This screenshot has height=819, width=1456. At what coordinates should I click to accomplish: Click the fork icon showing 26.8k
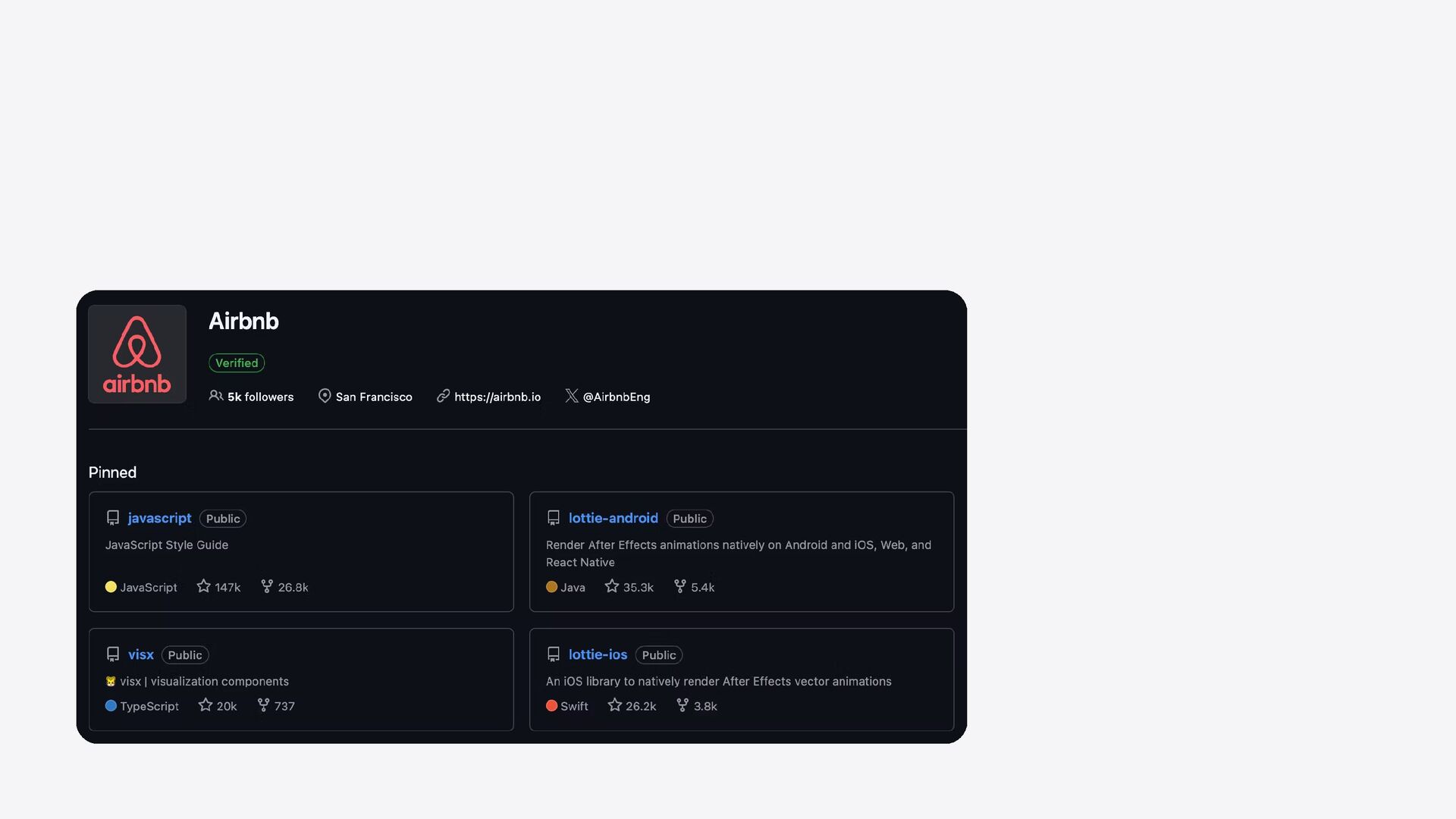click(x=267, y=586)
